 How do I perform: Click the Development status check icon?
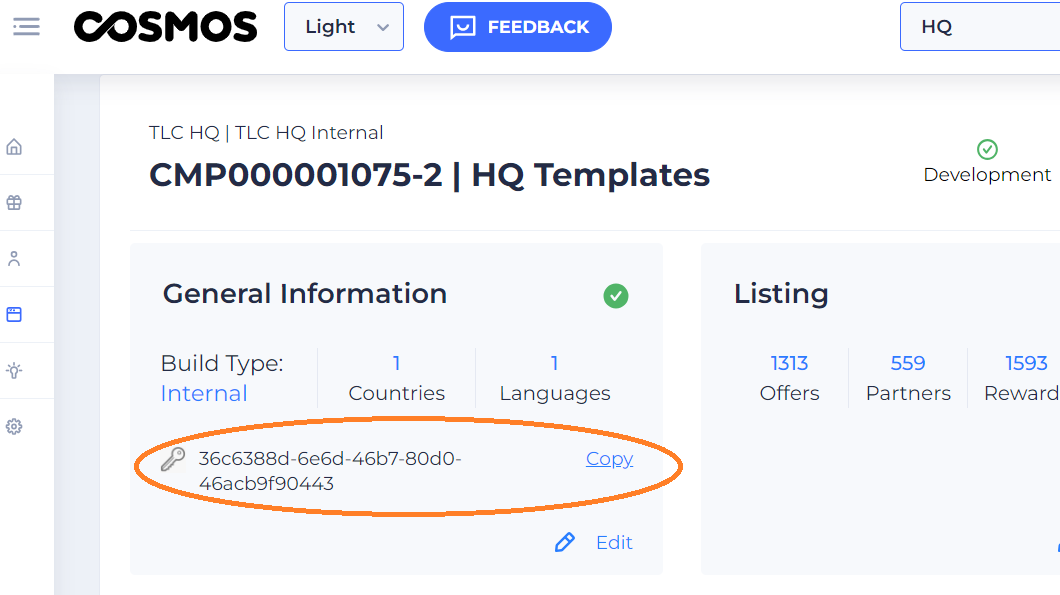[987, 150]
